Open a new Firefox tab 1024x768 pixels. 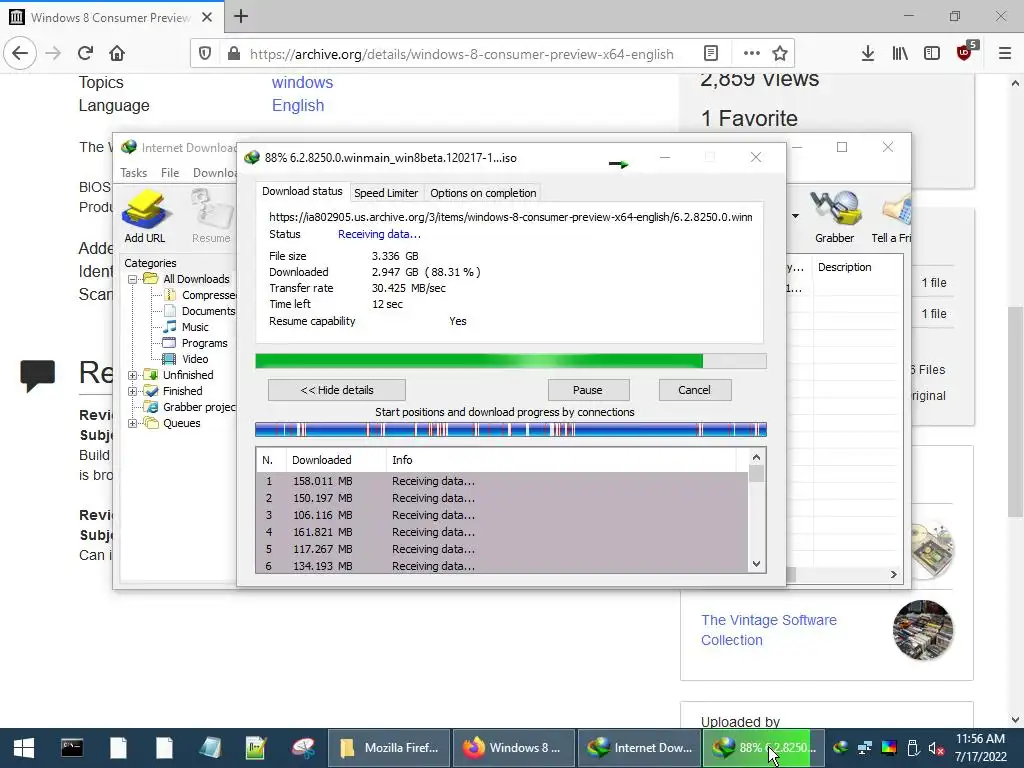click(x=241, y=16)
